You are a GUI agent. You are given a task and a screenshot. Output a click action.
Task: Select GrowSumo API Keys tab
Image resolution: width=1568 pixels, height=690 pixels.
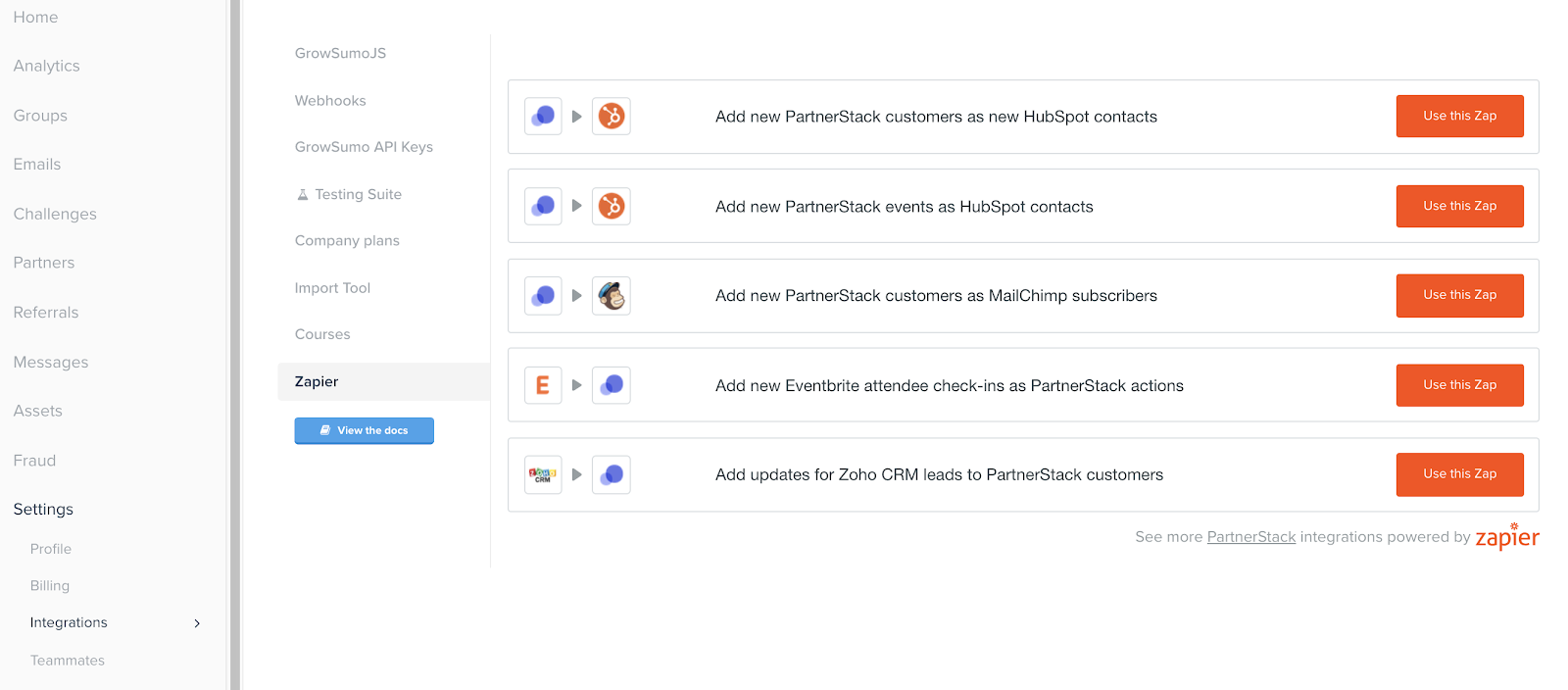click(x=364, y=147)
